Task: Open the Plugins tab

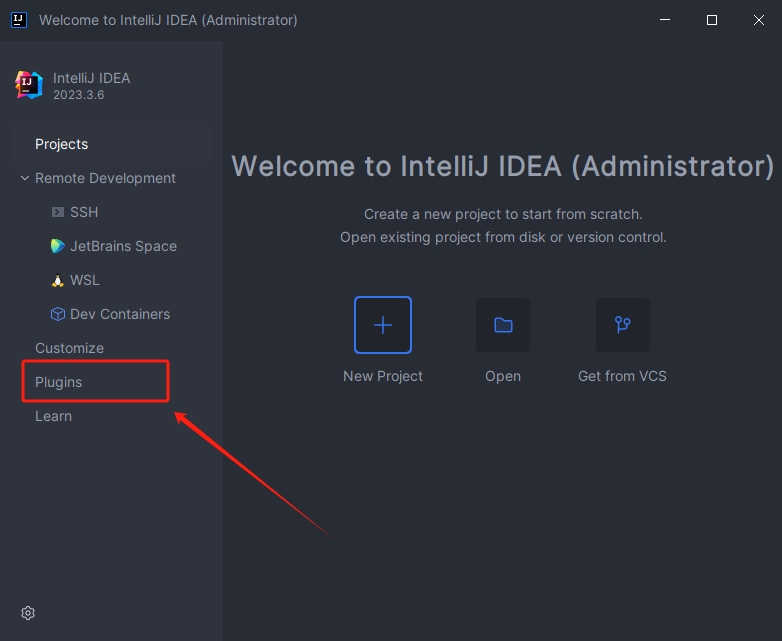Action: pyautogui.click(x=59, y=382)
